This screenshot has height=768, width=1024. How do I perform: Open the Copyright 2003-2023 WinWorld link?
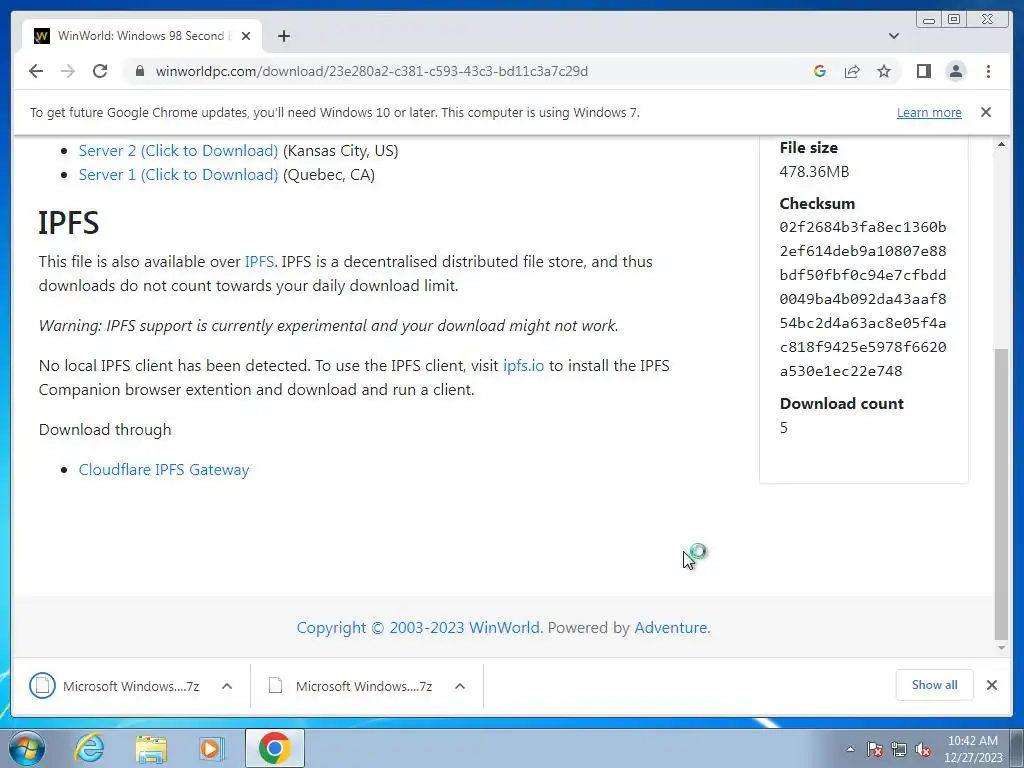click(418, 628)
